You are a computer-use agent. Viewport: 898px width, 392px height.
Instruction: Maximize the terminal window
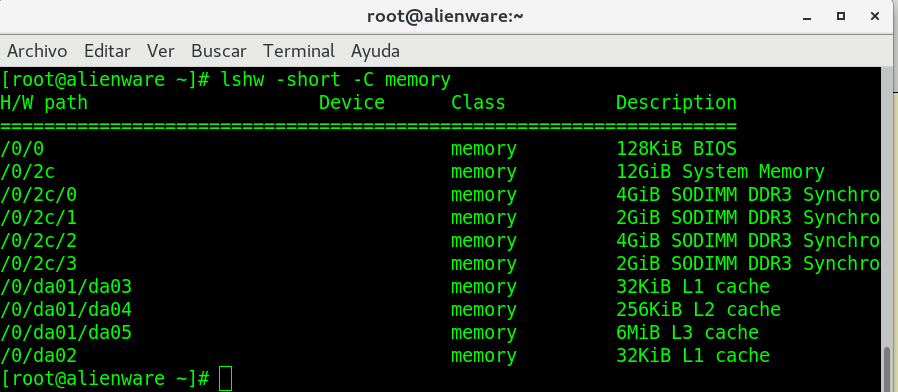click(x=841, y=17)
